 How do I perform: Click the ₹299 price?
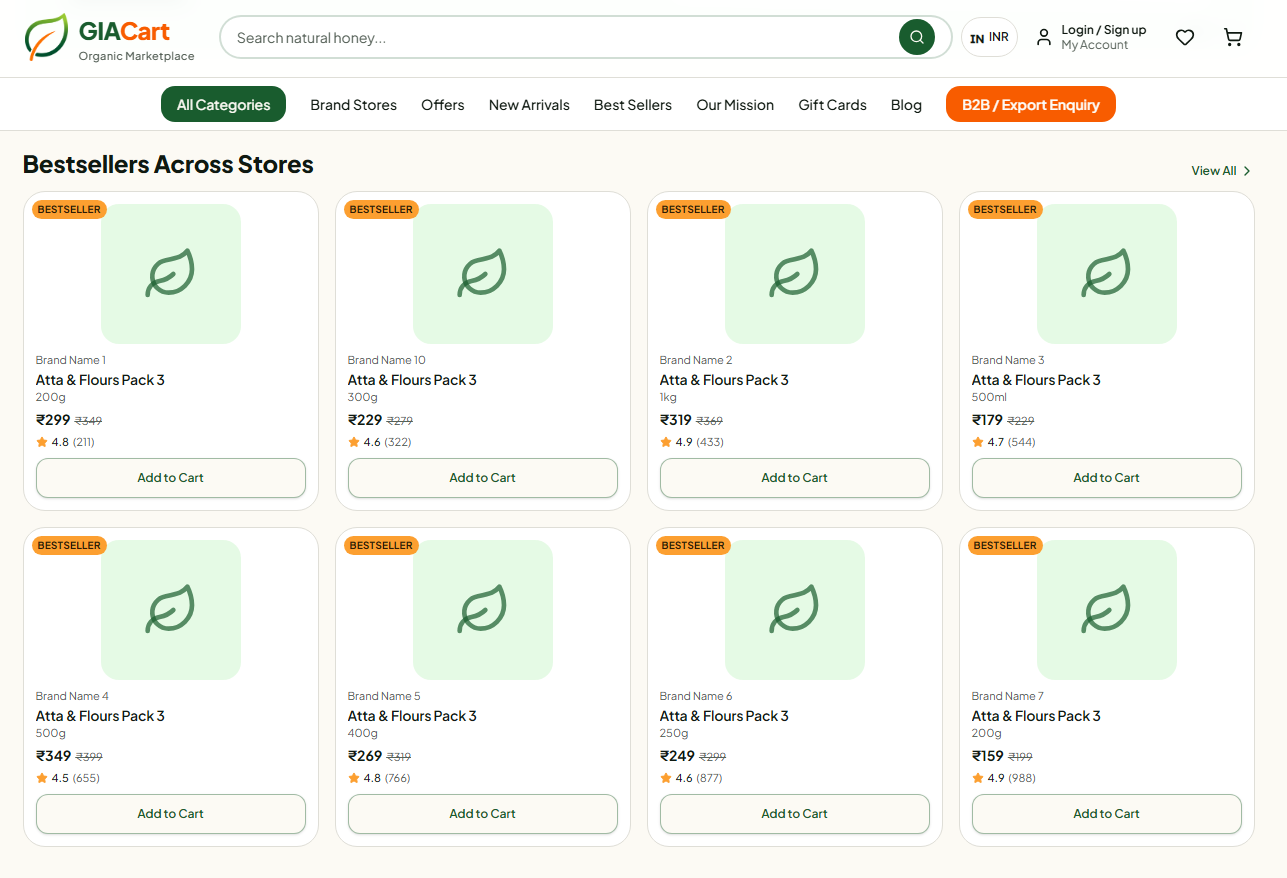coord(53,420)
